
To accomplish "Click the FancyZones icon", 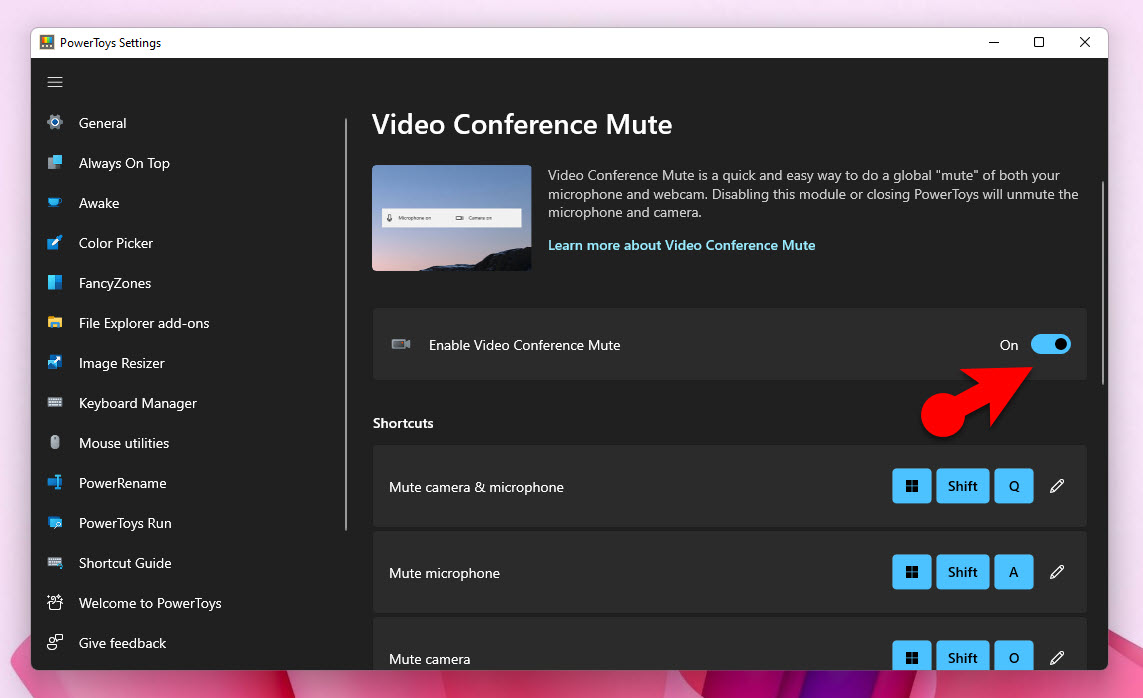I will pyautogui.click(x=55, y=283).
